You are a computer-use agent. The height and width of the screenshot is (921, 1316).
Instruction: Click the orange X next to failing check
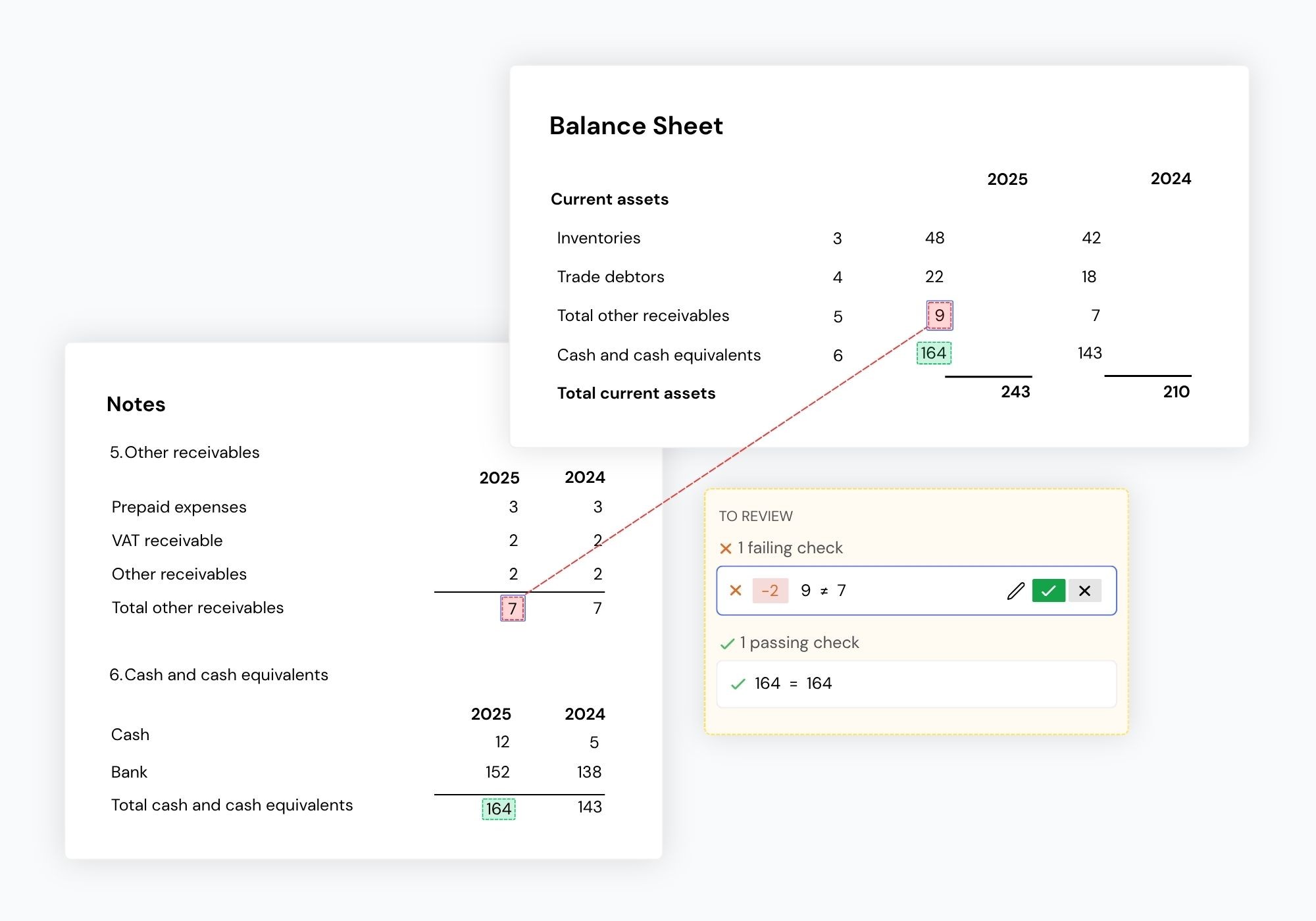tap(726, 549)
